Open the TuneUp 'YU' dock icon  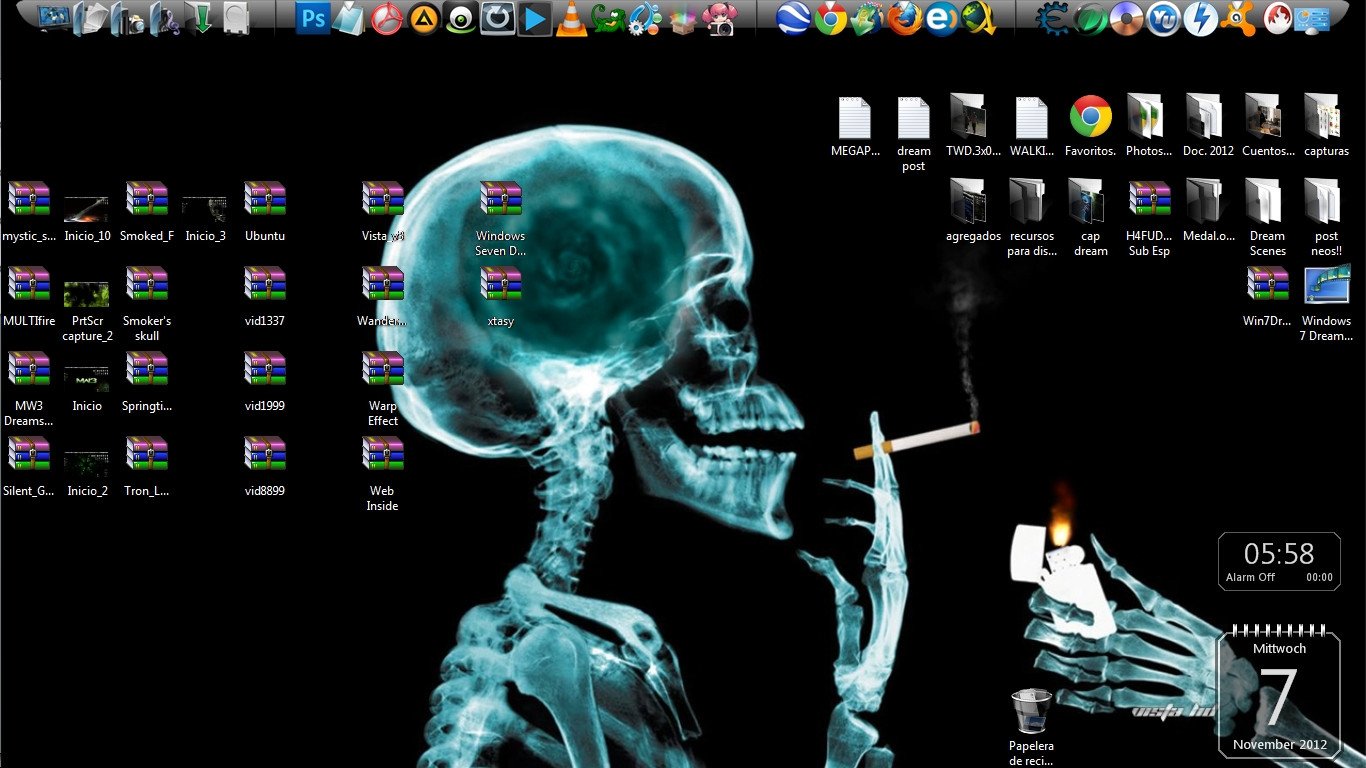[x=1163, y=18]
